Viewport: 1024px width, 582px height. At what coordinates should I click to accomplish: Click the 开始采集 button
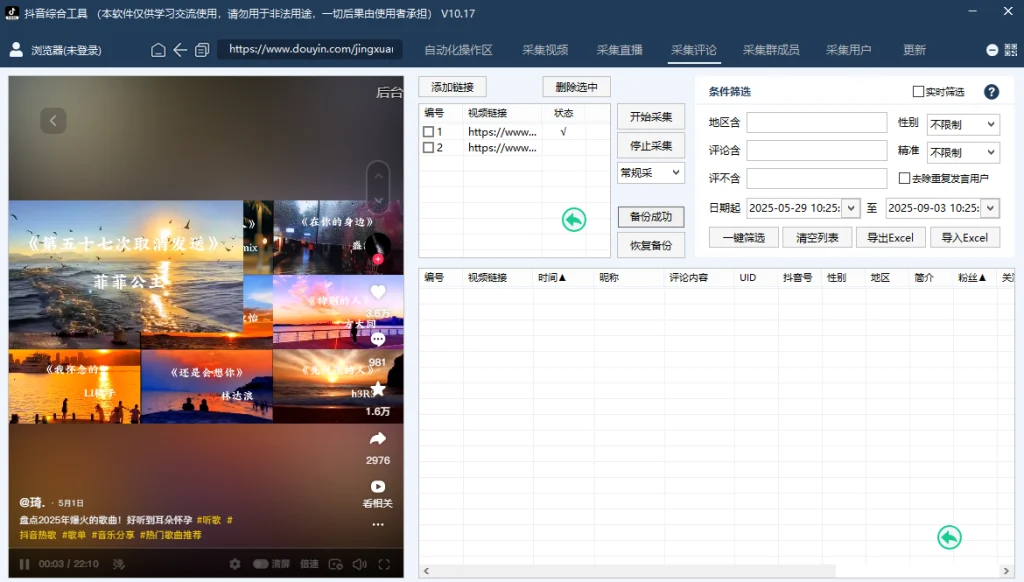(x=650, y=117)
